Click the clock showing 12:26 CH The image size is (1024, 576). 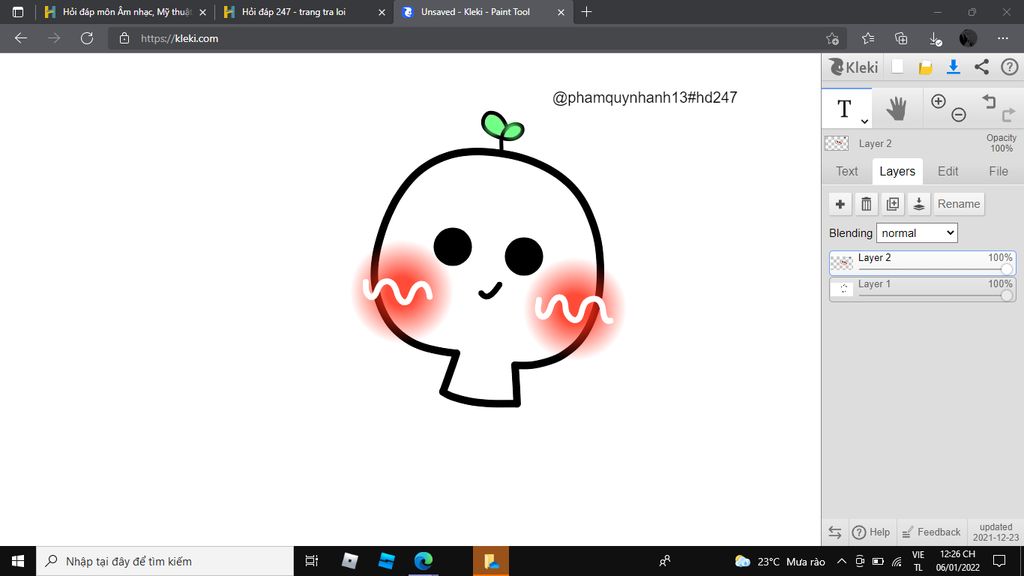pos(957,561)
